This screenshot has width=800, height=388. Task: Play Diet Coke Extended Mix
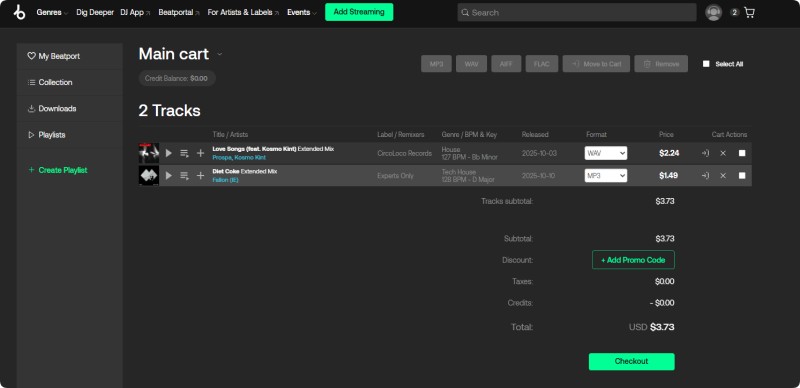(x=169, y=176)
